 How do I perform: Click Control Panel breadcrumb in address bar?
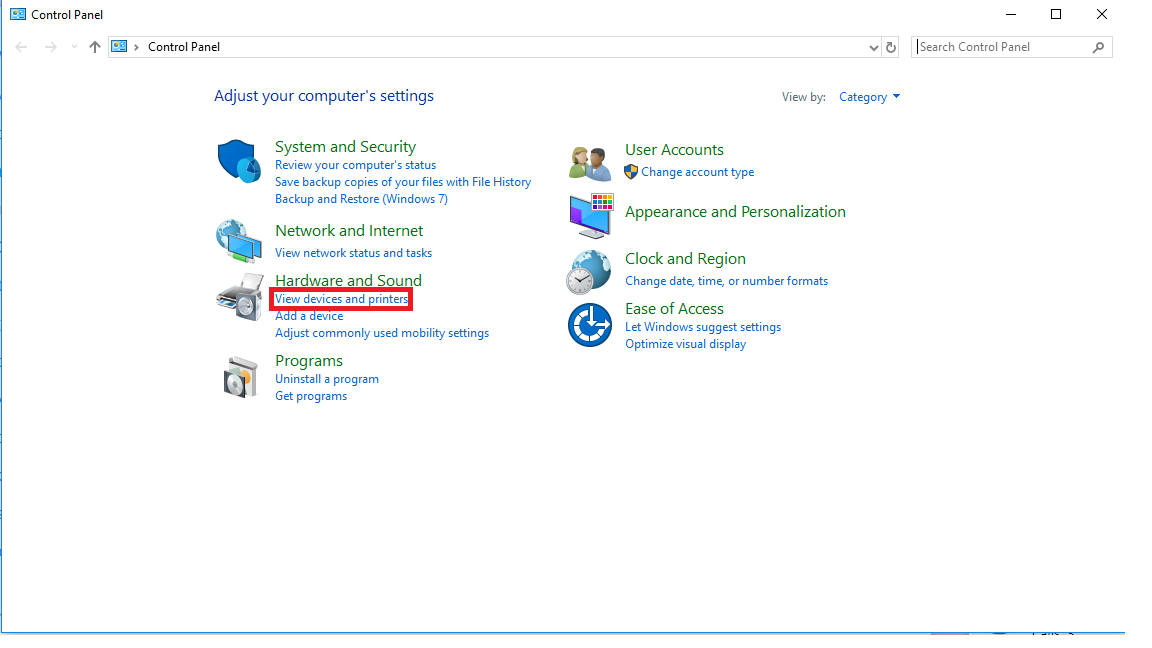(184, 47)
